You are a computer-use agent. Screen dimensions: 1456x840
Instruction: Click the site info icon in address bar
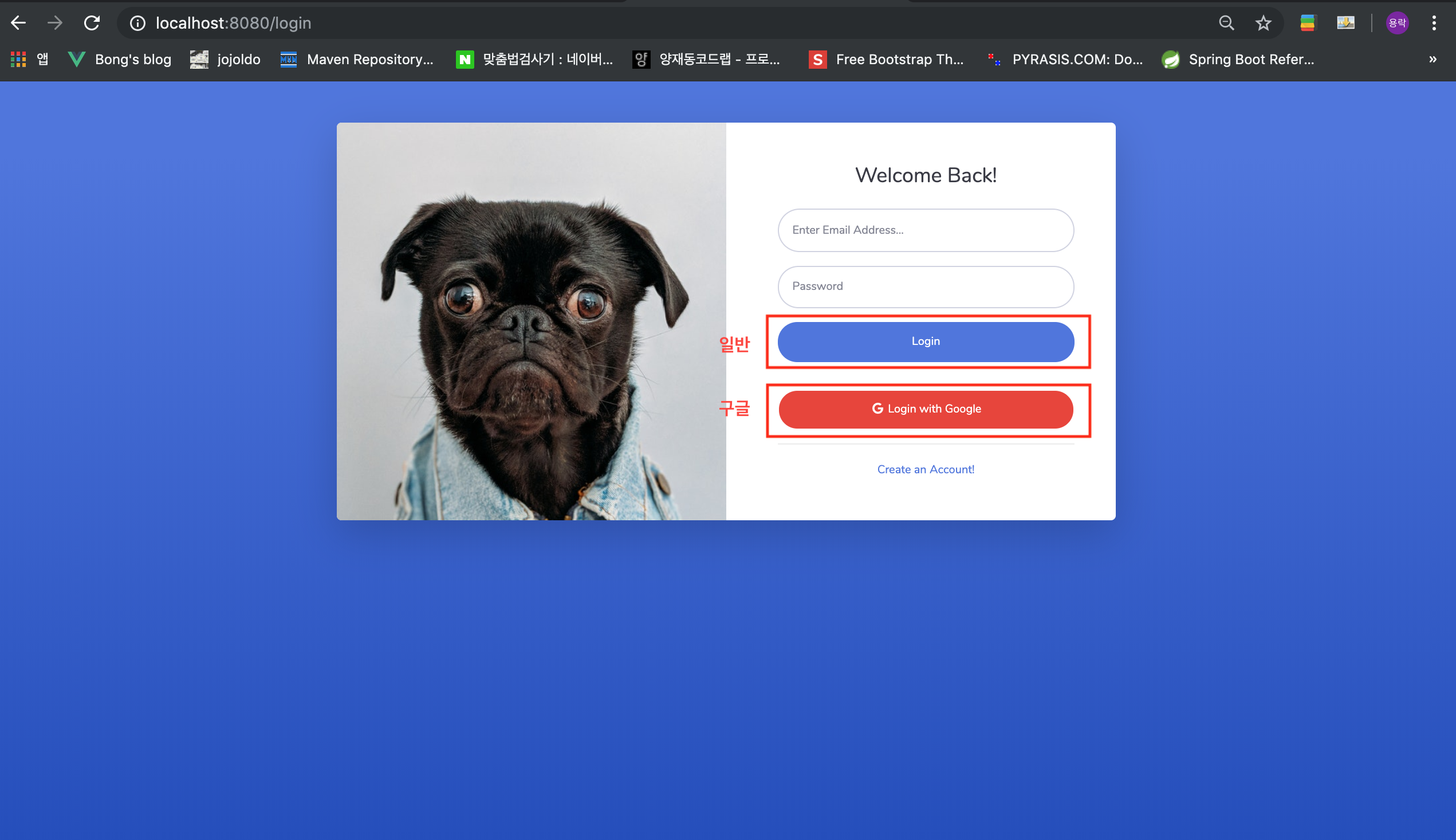(137, 23)
